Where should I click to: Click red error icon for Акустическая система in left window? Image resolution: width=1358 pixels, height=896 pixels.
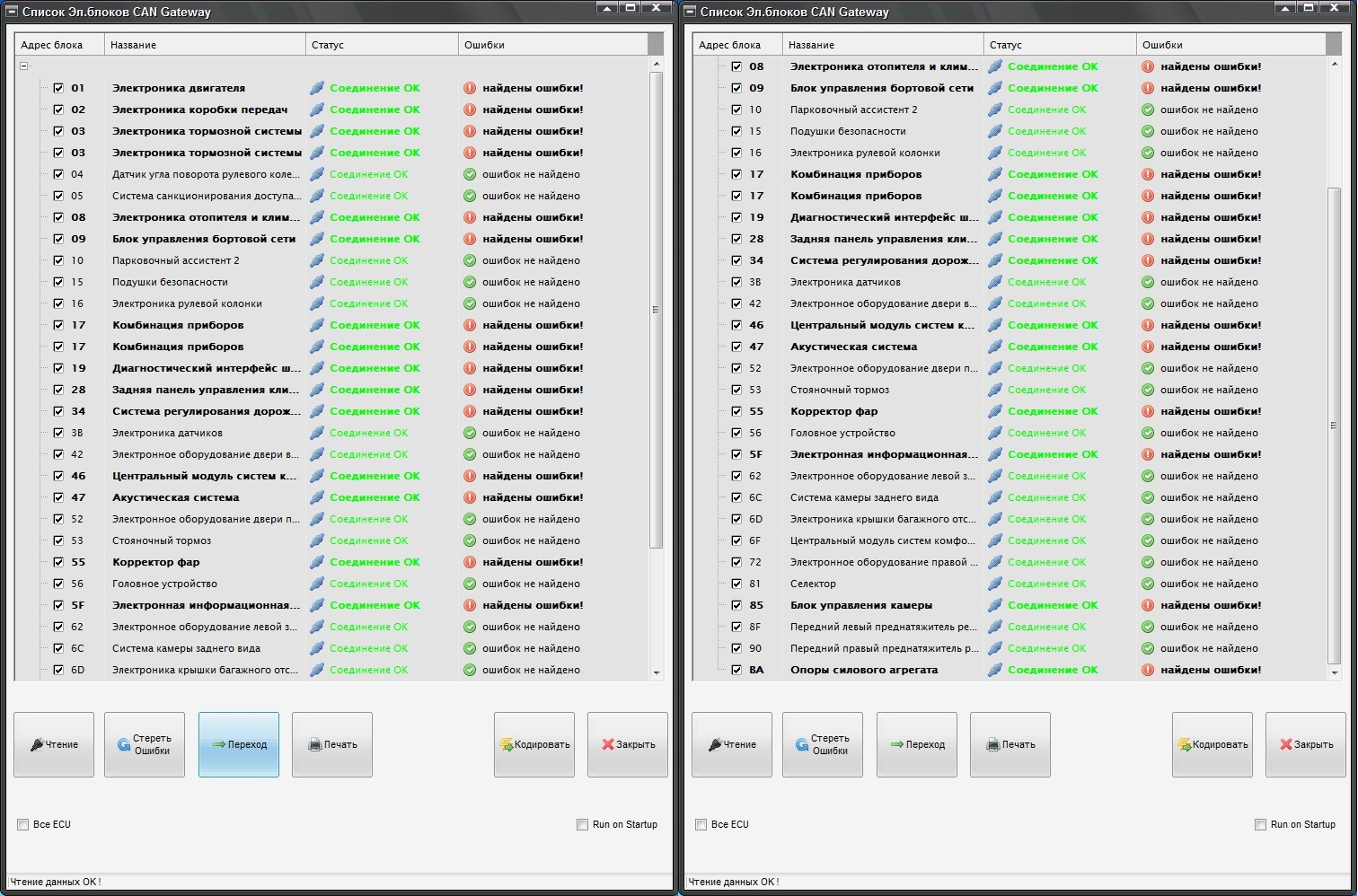470,497
